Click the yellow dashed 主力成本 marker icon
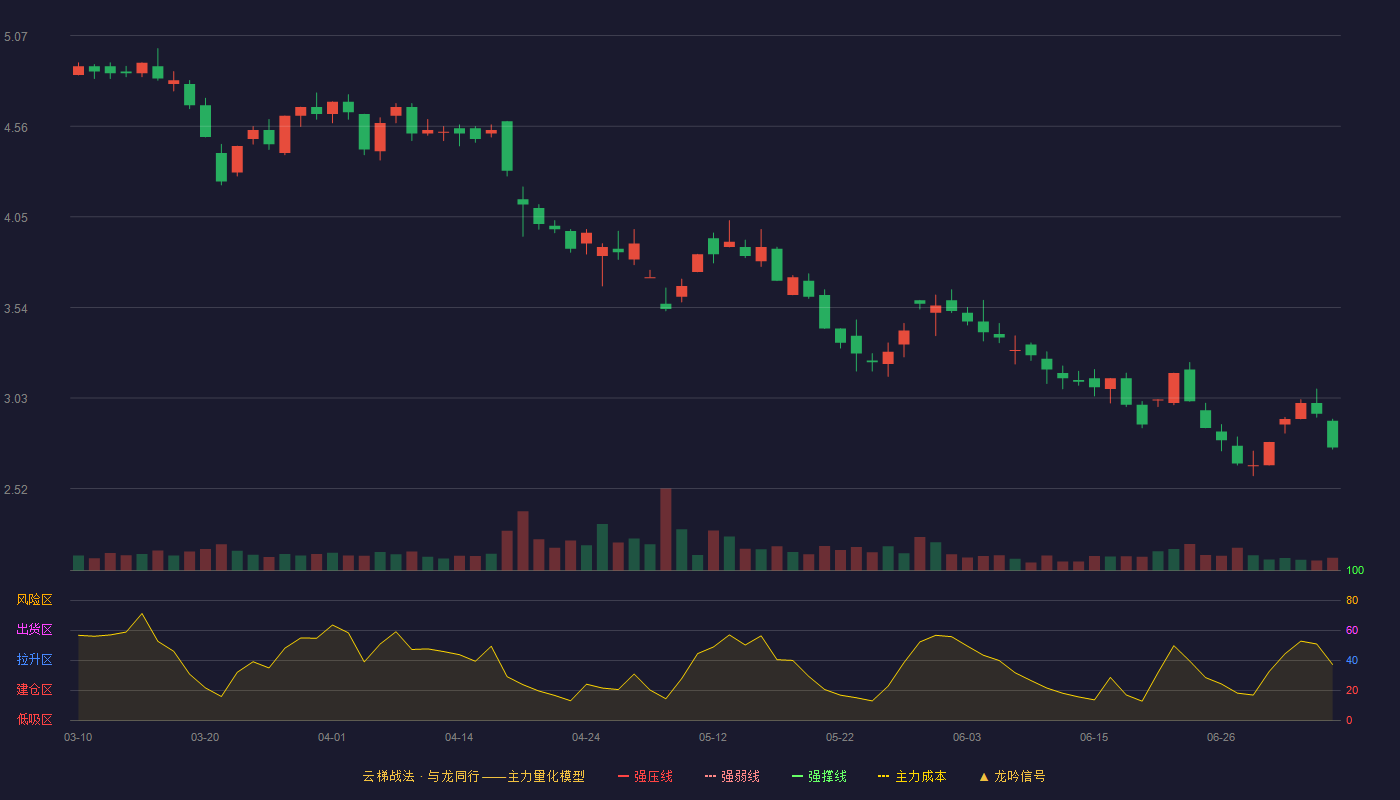Viewport: 1400px width, 800px height. [883, 776]
